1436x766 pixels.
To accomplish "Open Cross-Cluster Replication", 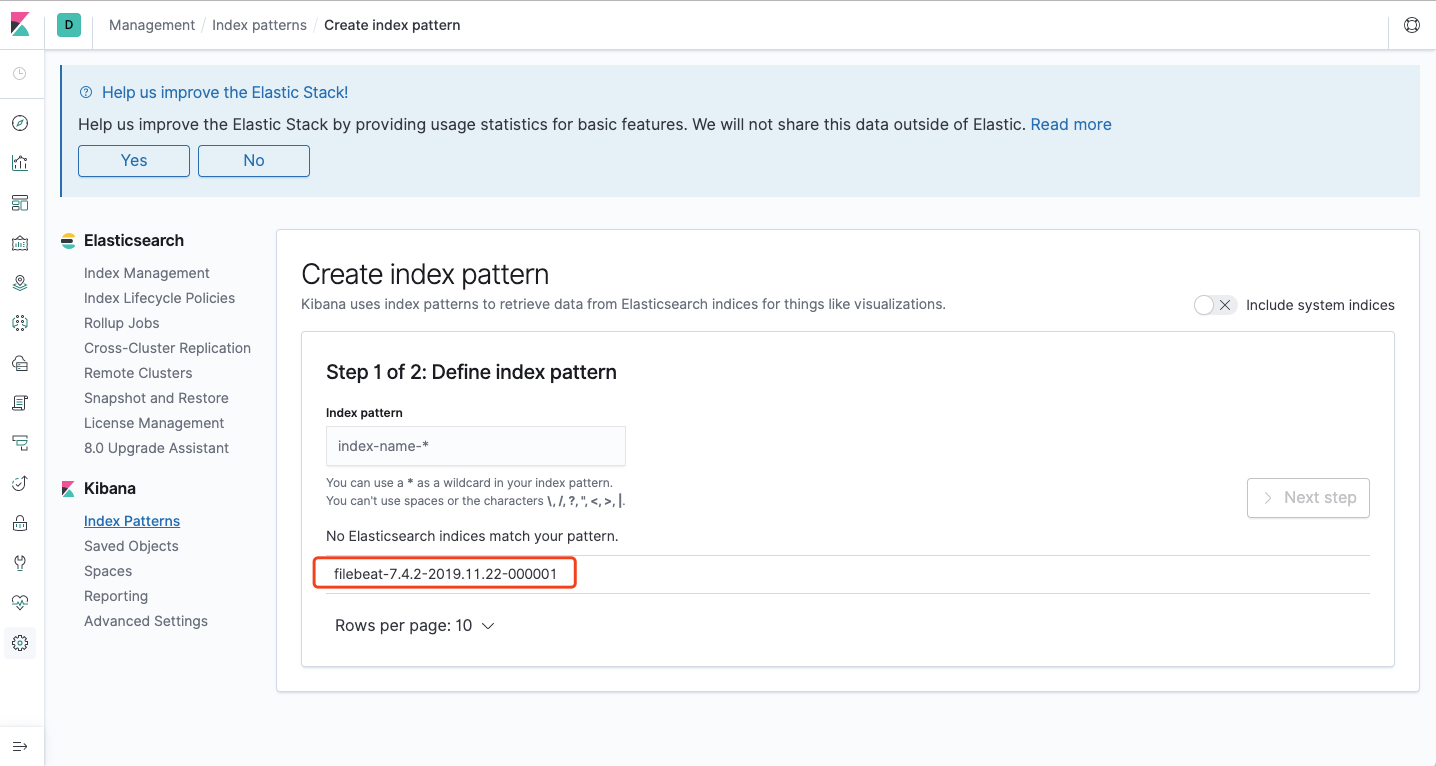I will click(168, 348).
